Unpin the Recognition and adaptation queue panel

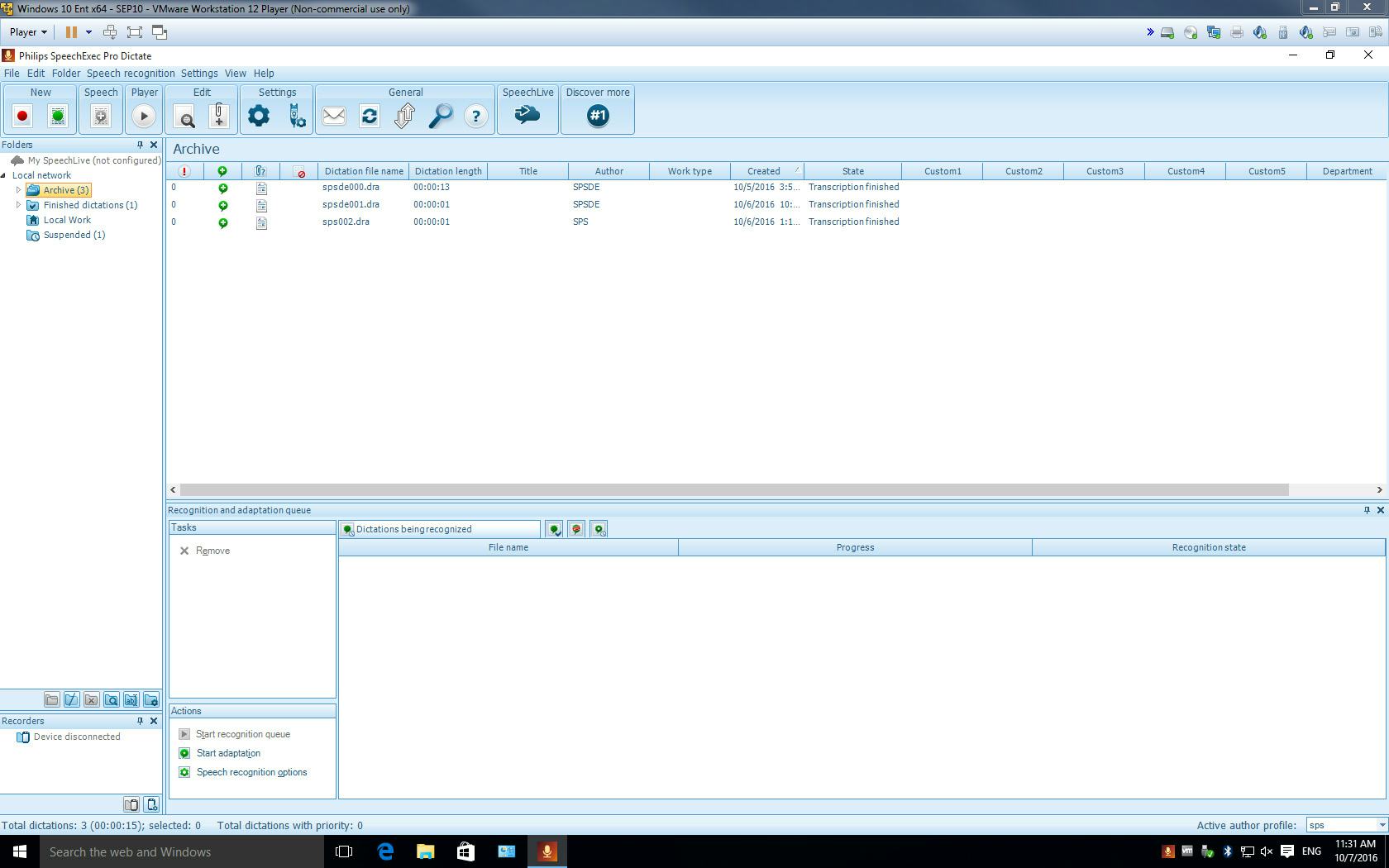pyautogui.click(x=1366, y=510)
